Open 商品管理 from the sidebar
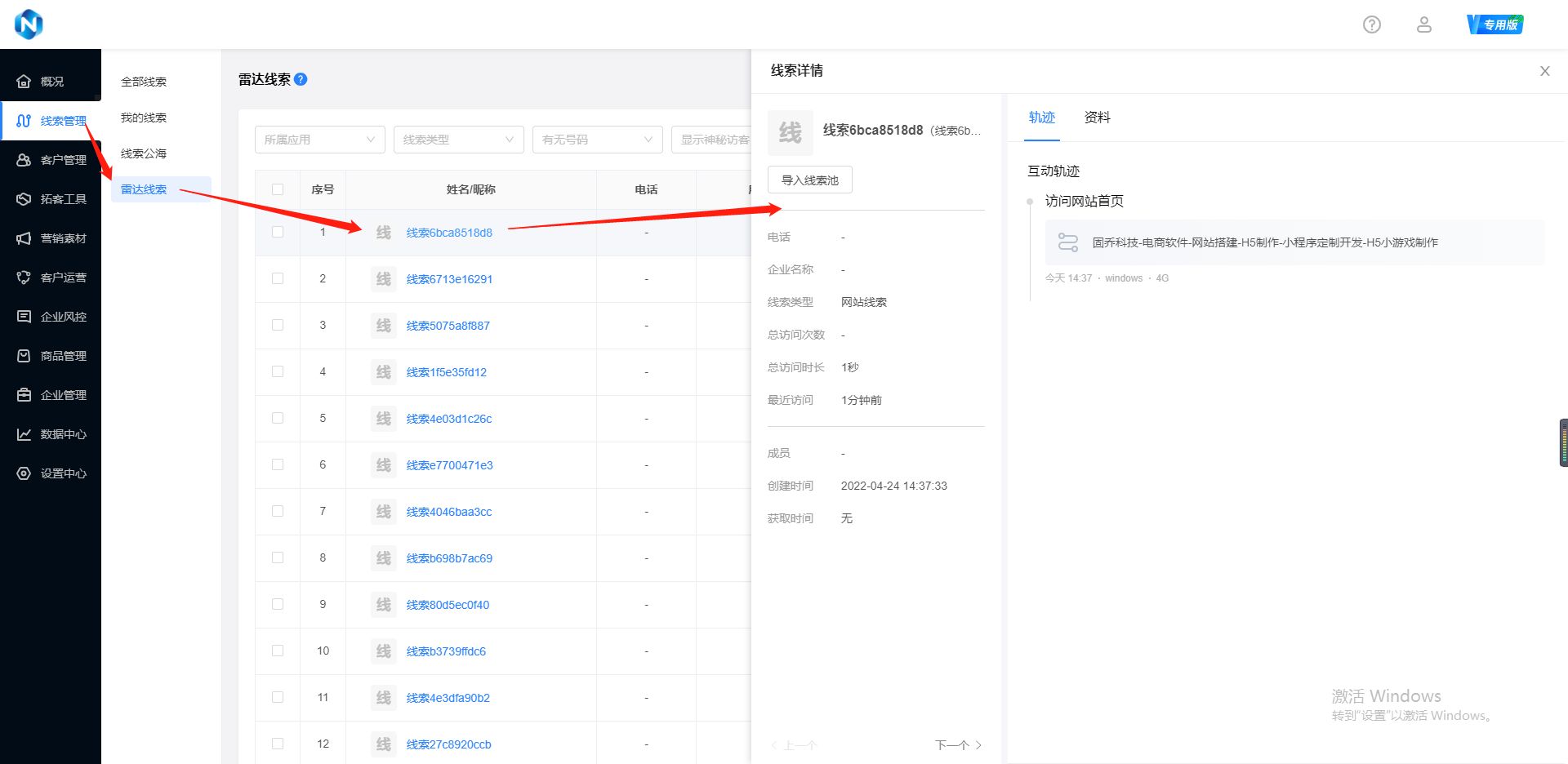The image size is (1568, 764). 51,355
